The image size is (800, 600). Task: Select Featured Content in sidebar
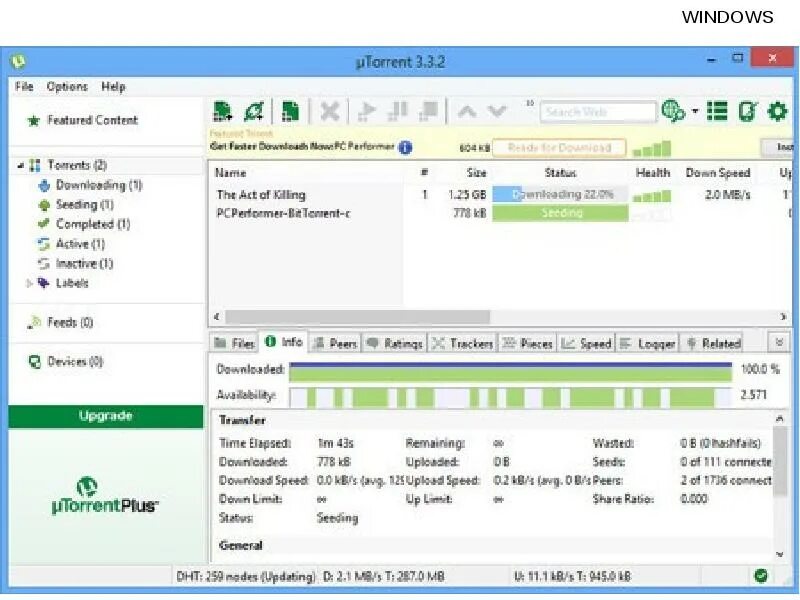[92, 120]
